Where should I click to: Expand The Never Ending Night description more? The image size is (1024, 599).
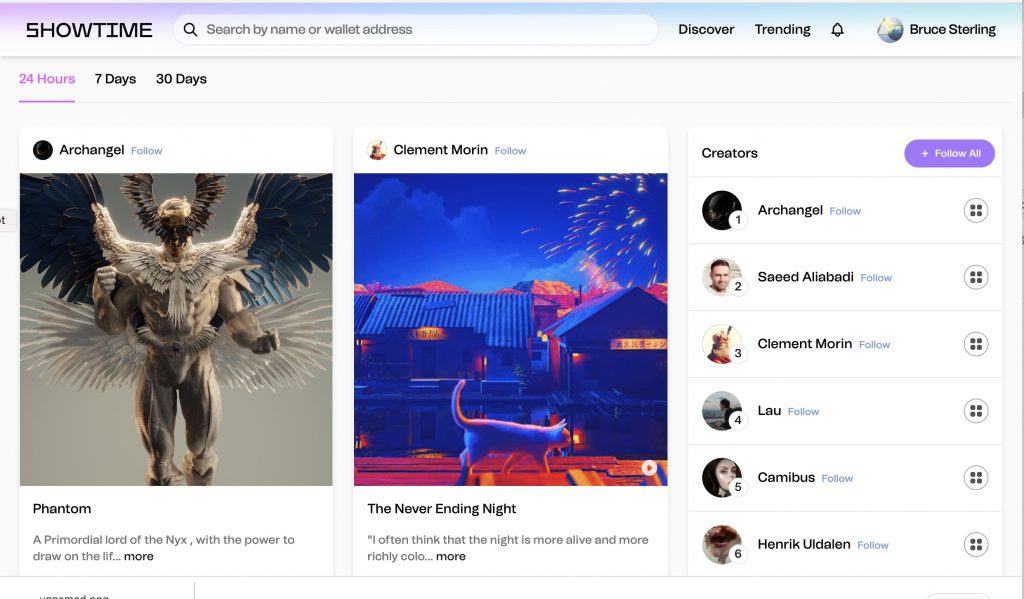click(451, 557)
